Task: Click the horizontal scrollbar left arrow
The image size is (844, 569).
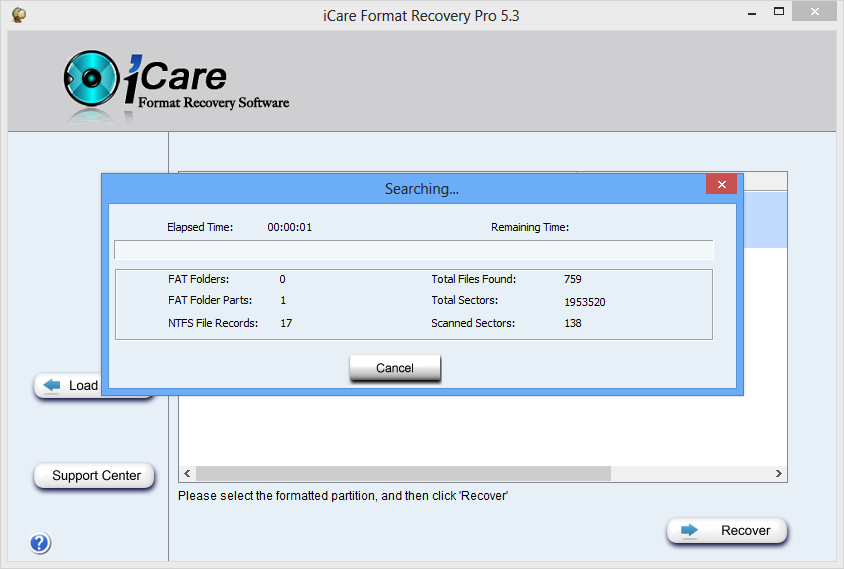Action: click(x=187, y=474)
